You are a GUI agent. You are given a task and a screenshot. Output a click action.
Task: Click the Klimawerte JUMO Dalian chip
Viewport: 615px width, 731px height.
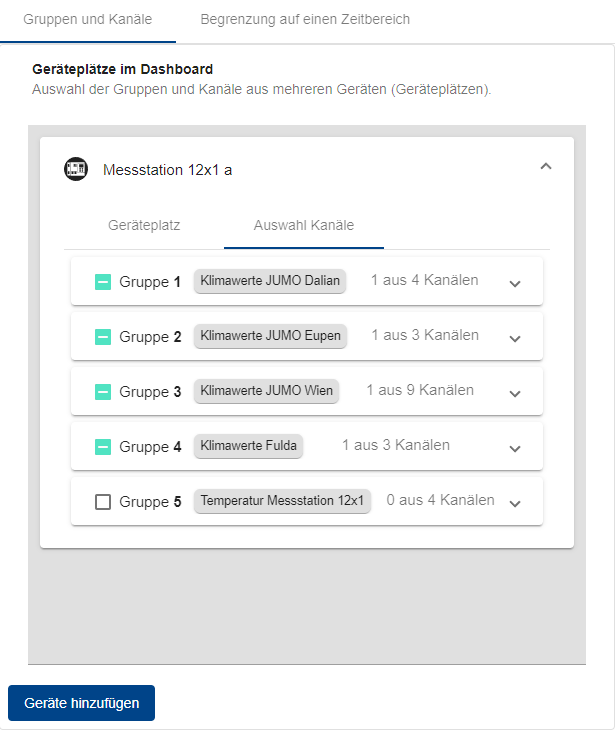[270, 281]
